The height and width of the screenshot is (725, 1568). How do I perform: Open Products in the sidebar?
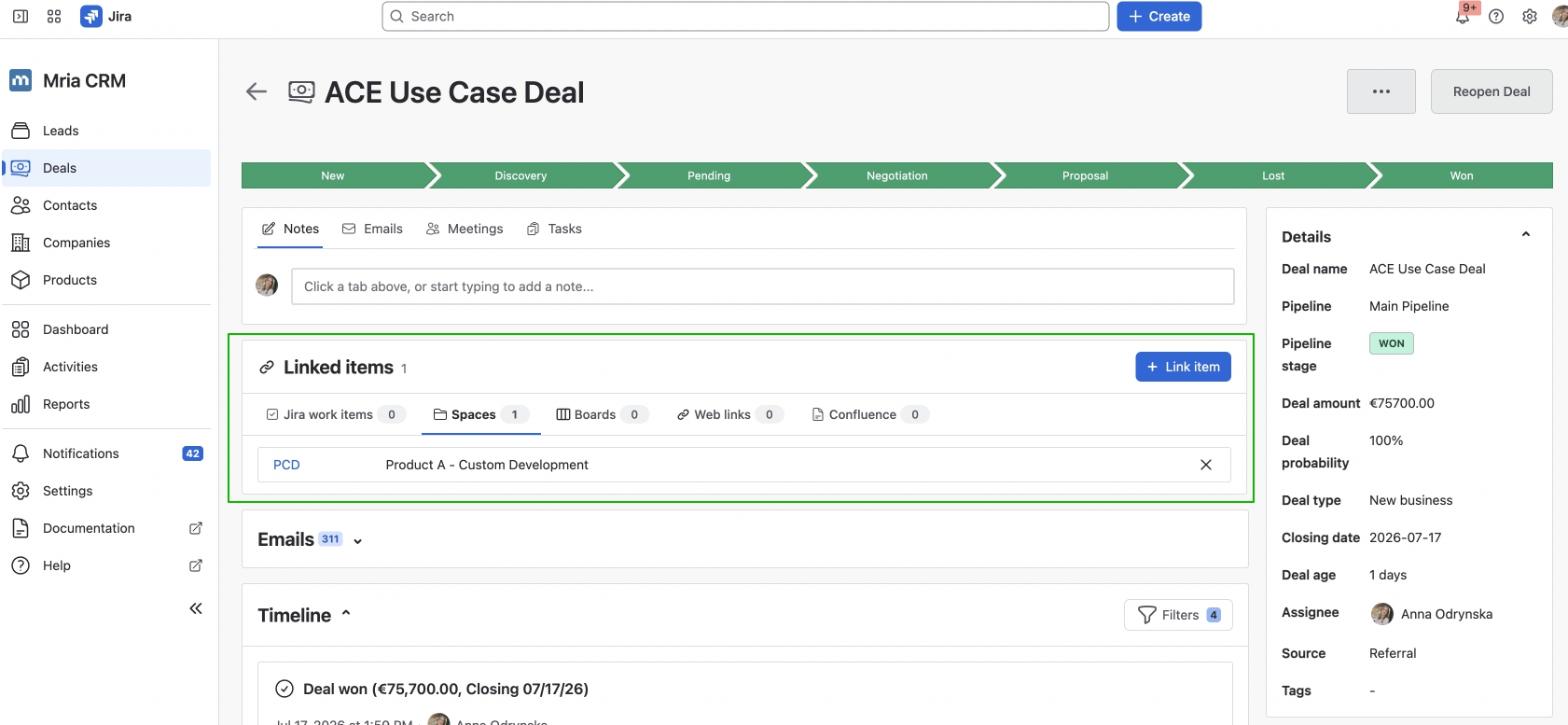pyautogui.click(x=106, y=280)
